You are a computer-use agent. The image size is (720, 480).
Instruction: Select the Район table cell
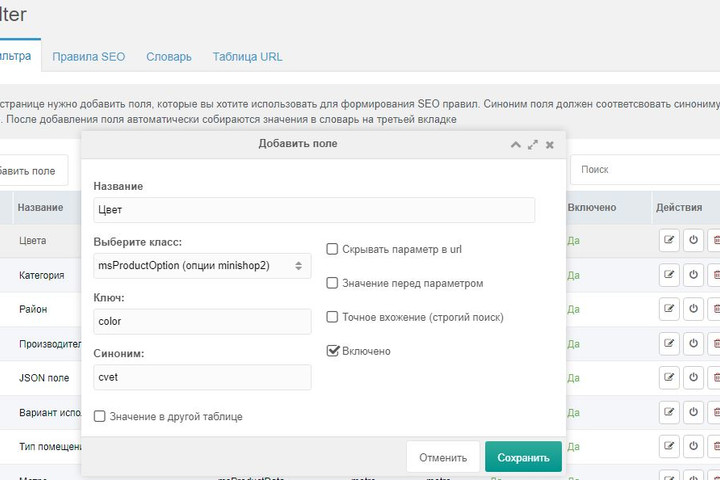click(33, 309)
